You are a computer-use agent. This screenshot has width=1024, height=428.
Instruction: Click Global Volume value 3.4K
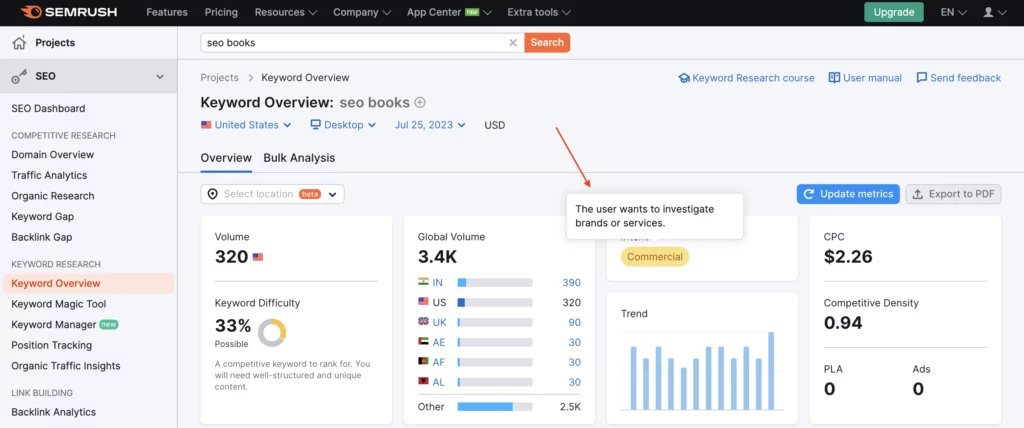(x=438, y=257)
